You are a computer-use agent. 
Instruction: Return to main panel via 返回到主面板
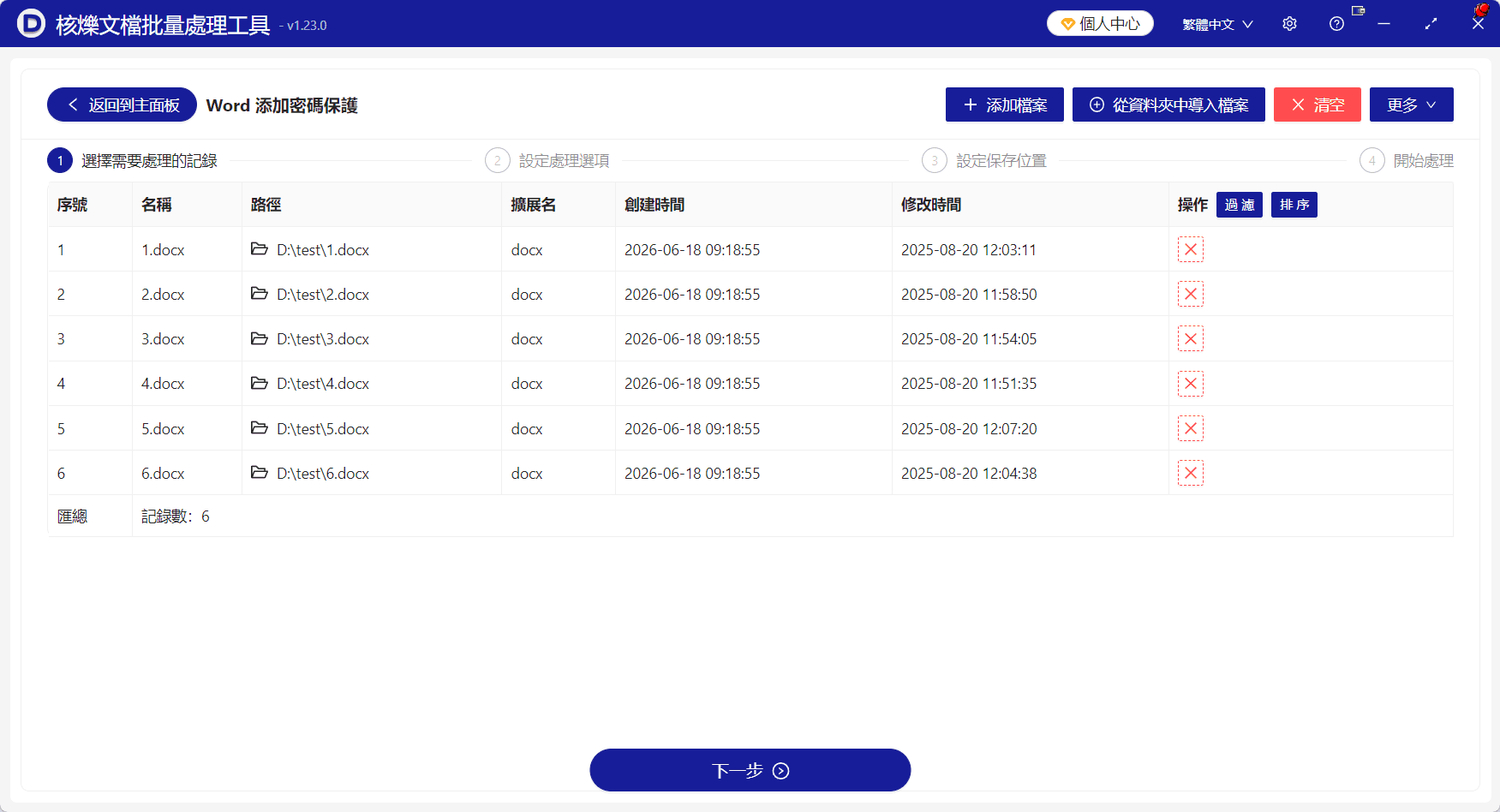coord(122,104)
